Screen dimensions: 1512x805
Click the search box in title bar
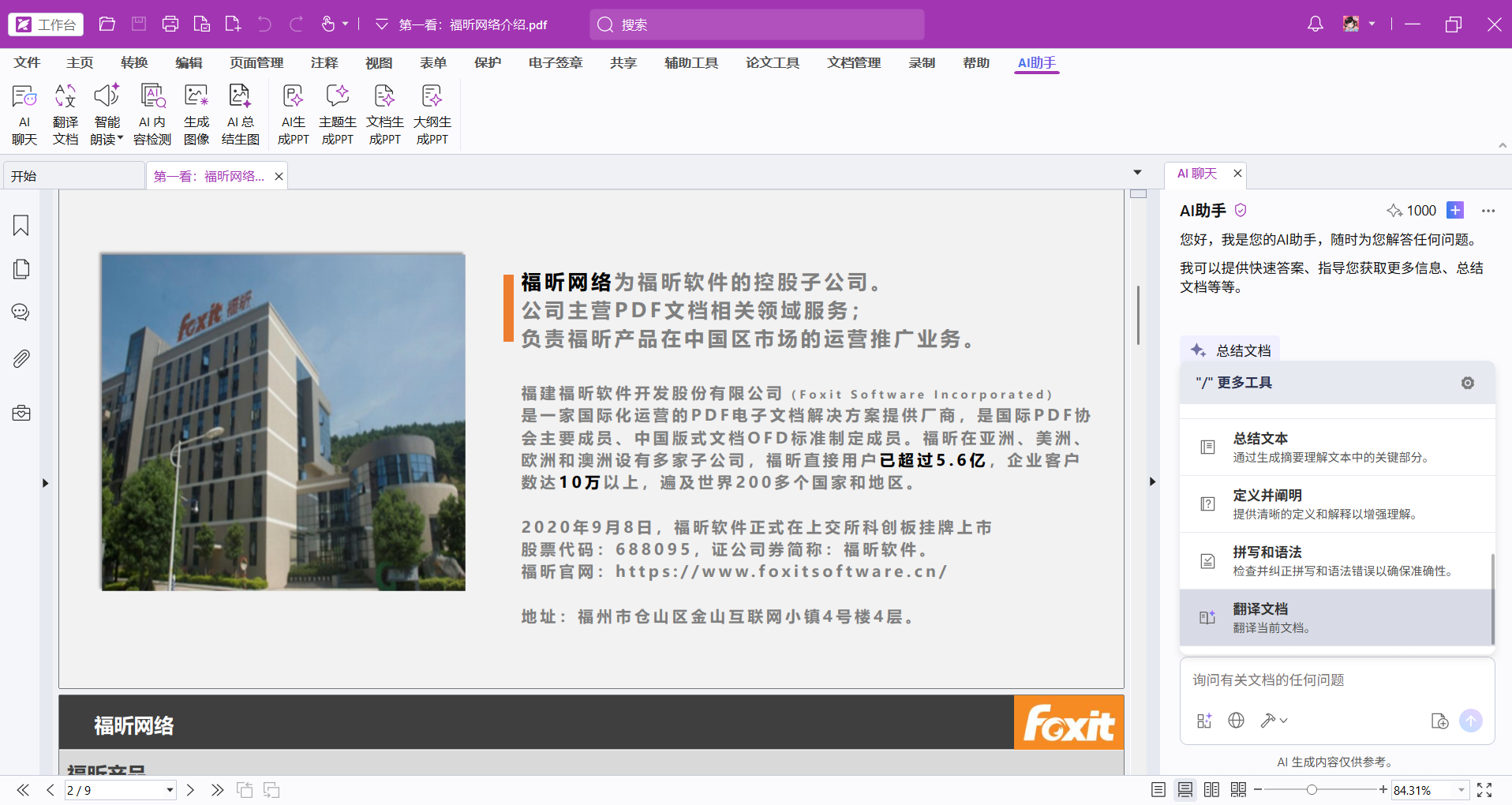coord(757,24)
